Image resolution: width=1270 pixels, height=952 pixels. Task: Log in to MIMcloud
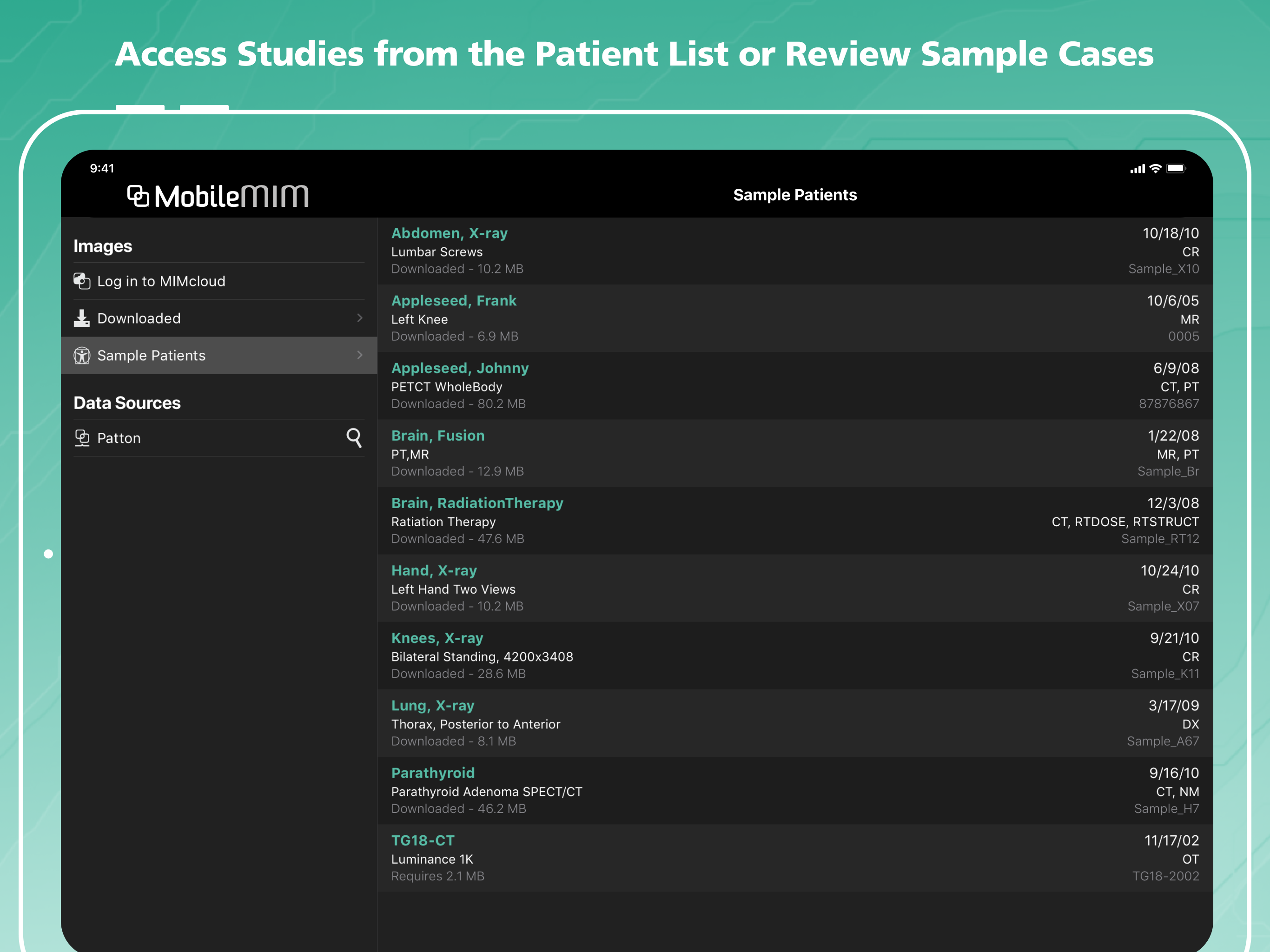(161, 281)
